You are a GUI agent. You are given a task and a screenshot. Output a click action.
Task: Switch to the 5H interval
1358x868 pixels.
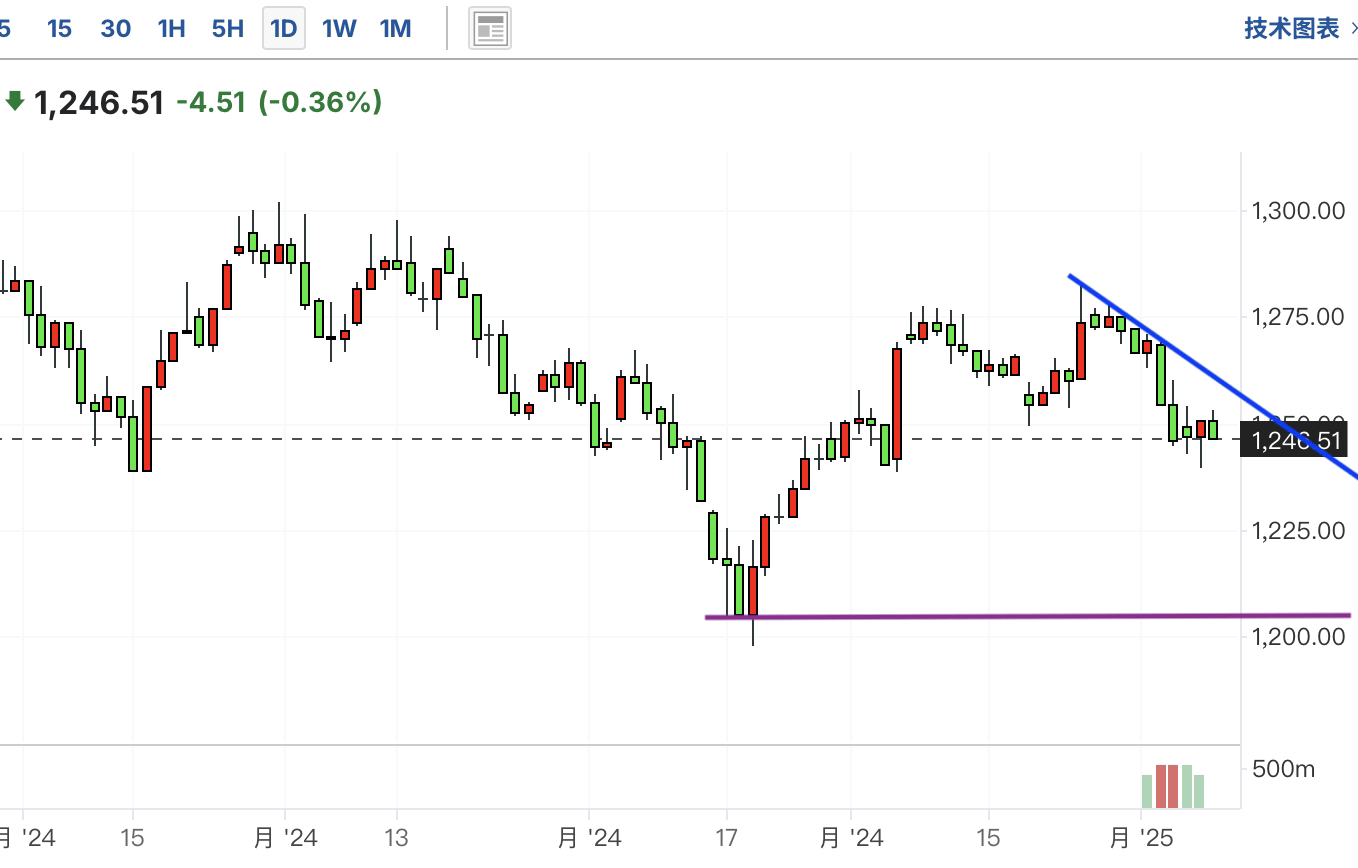coord(228,29)
